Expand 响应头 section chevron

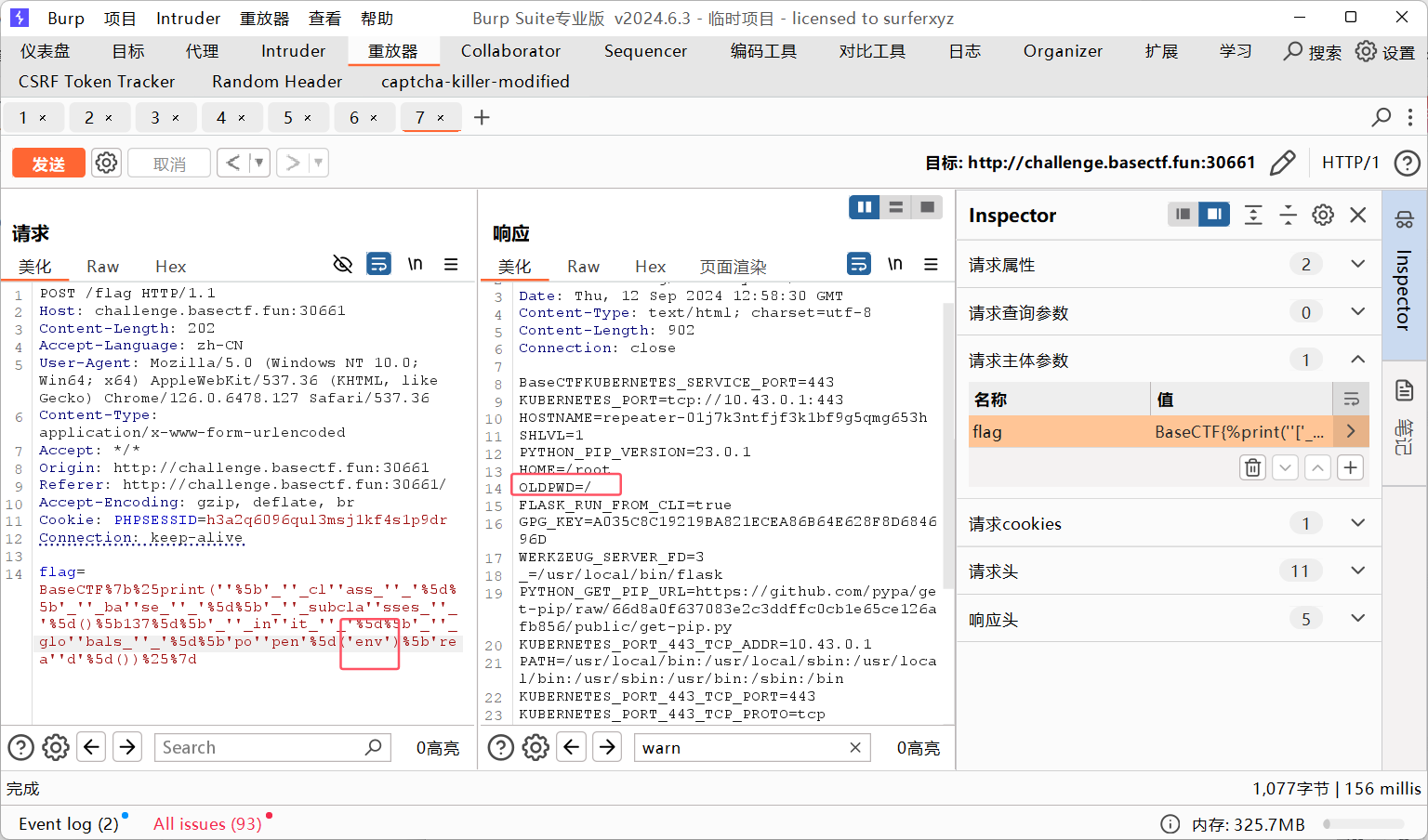pos(1357,618)
